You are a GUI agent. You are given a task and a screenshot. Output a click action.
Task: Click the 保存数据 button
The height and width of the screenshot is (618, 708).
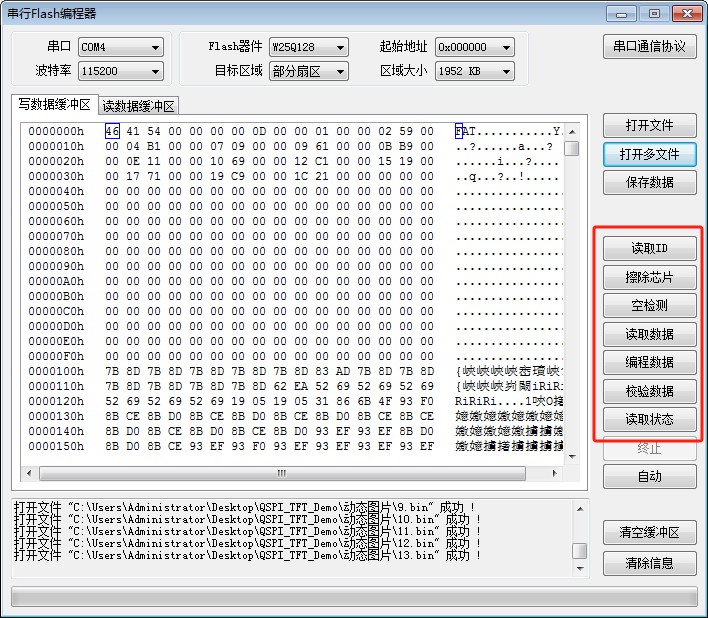tap(649, 182)
